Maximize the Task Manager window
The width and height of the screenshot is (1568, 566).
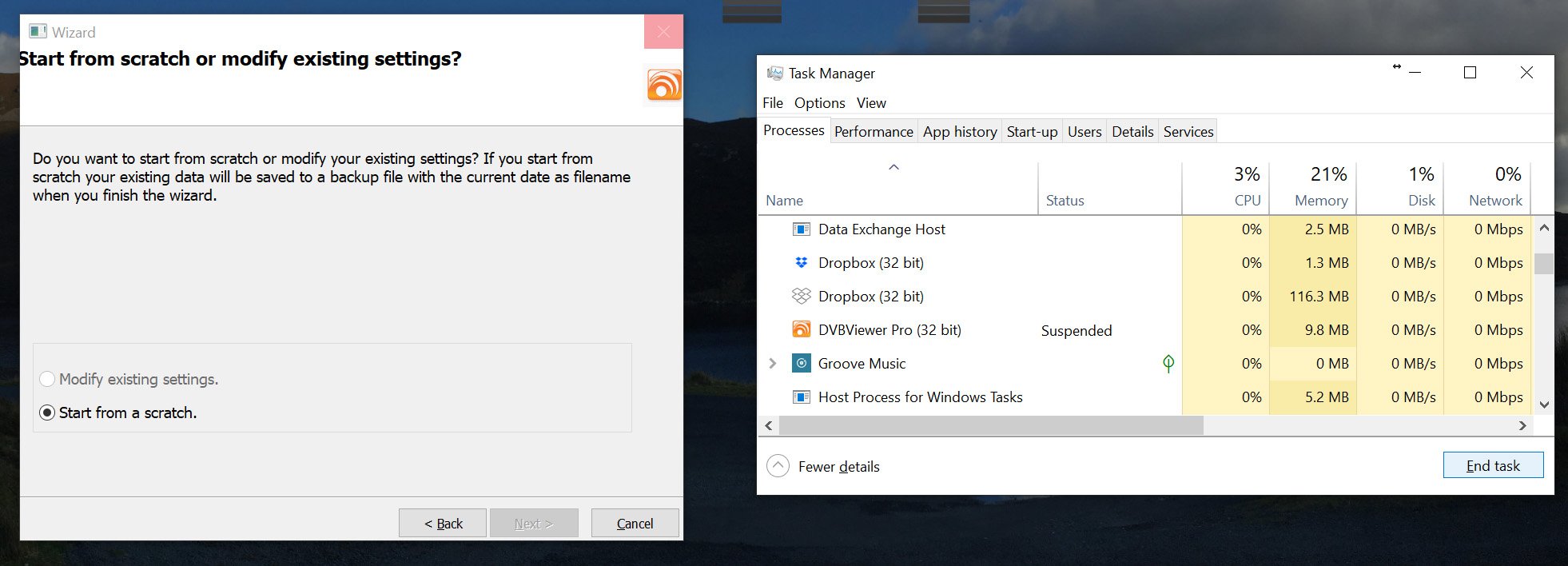click(x=1470, y=73)
